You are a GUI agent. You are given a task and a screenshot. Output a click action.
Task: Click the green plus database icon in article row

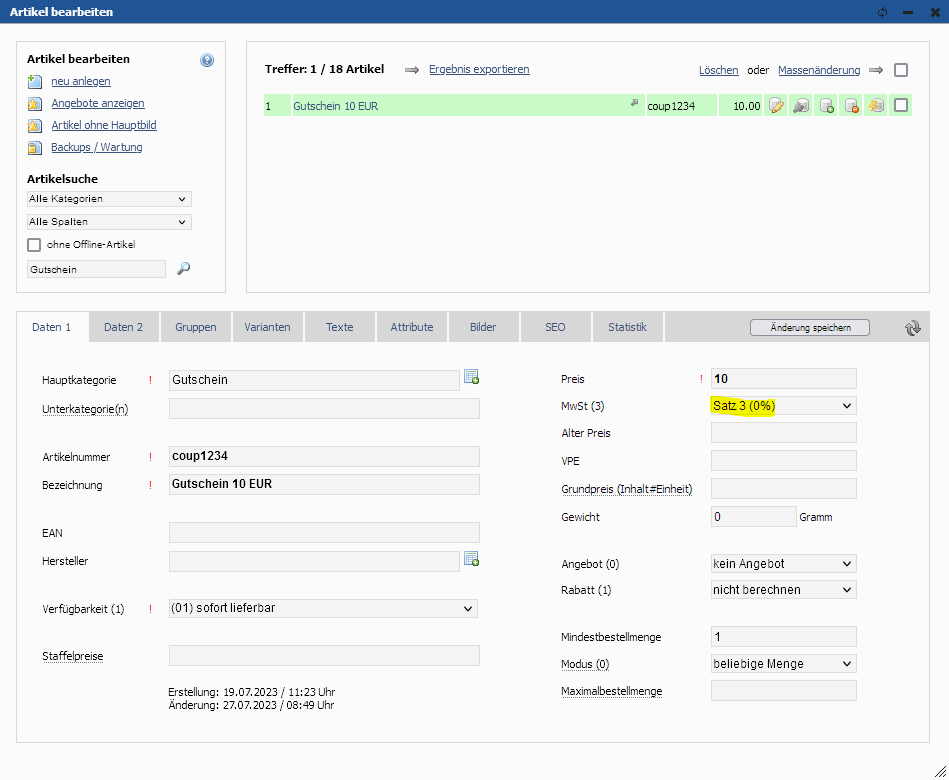[826, 106]
